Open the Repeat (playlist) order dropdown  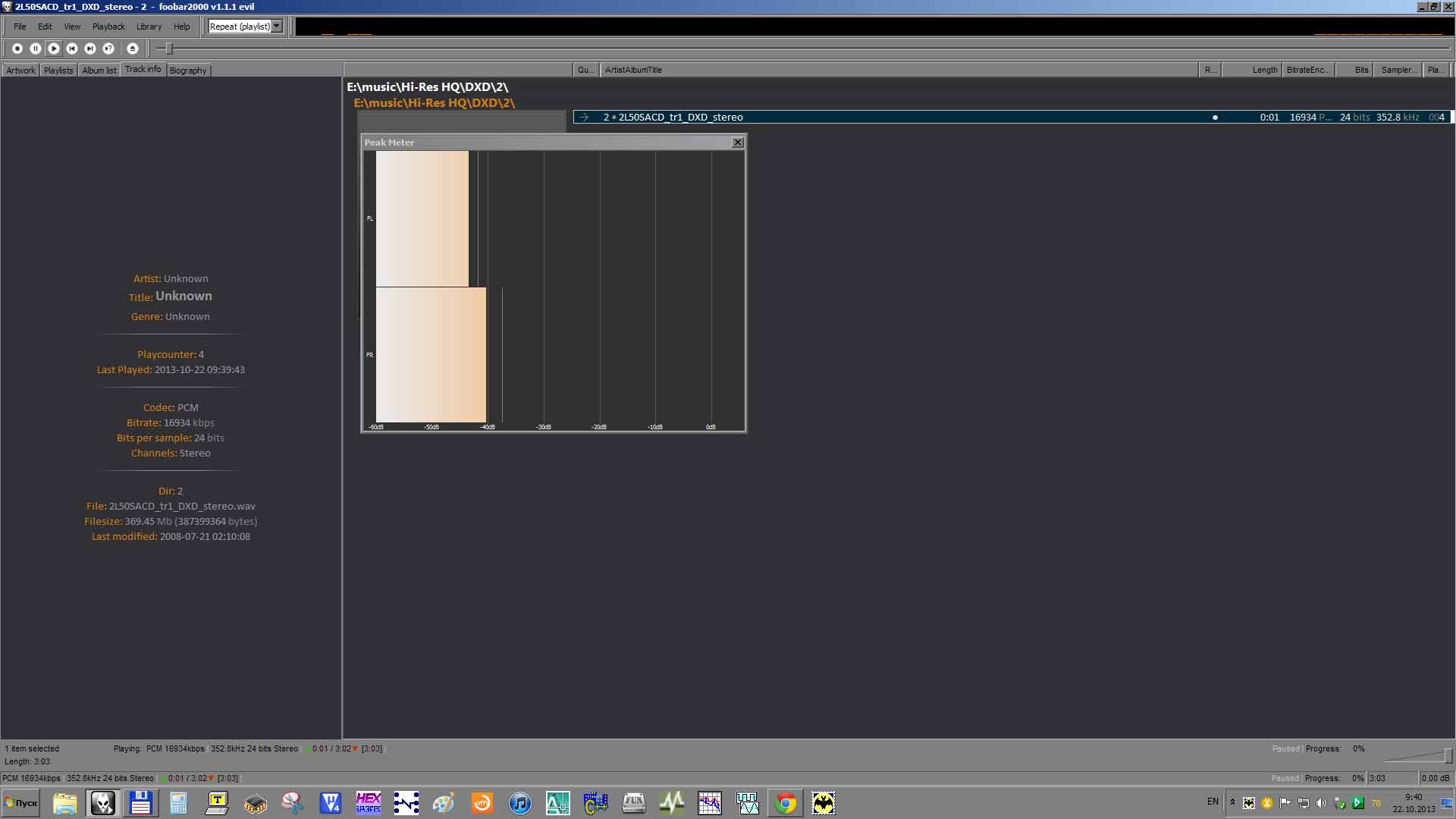click(x=277, y=26)
